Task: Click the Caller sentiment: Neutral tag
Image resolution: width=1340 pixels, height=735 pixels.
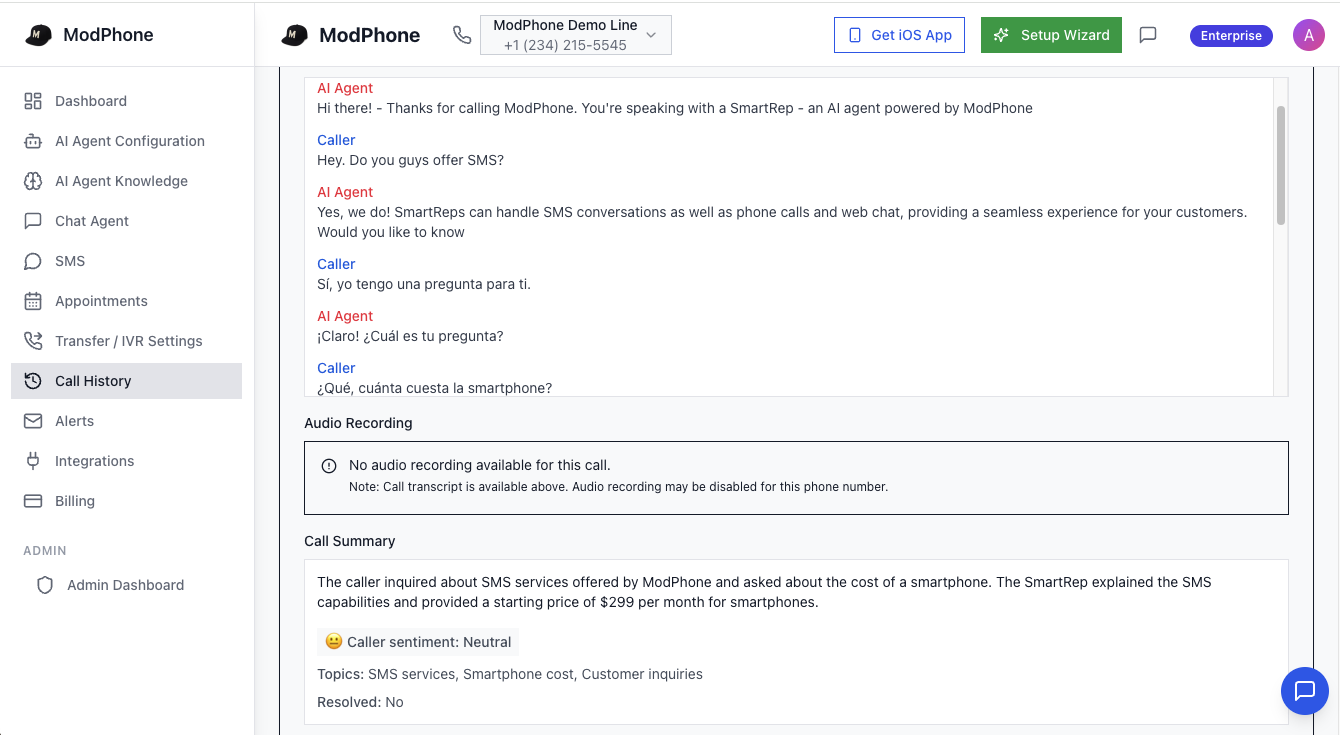Action: click(418, 642)
